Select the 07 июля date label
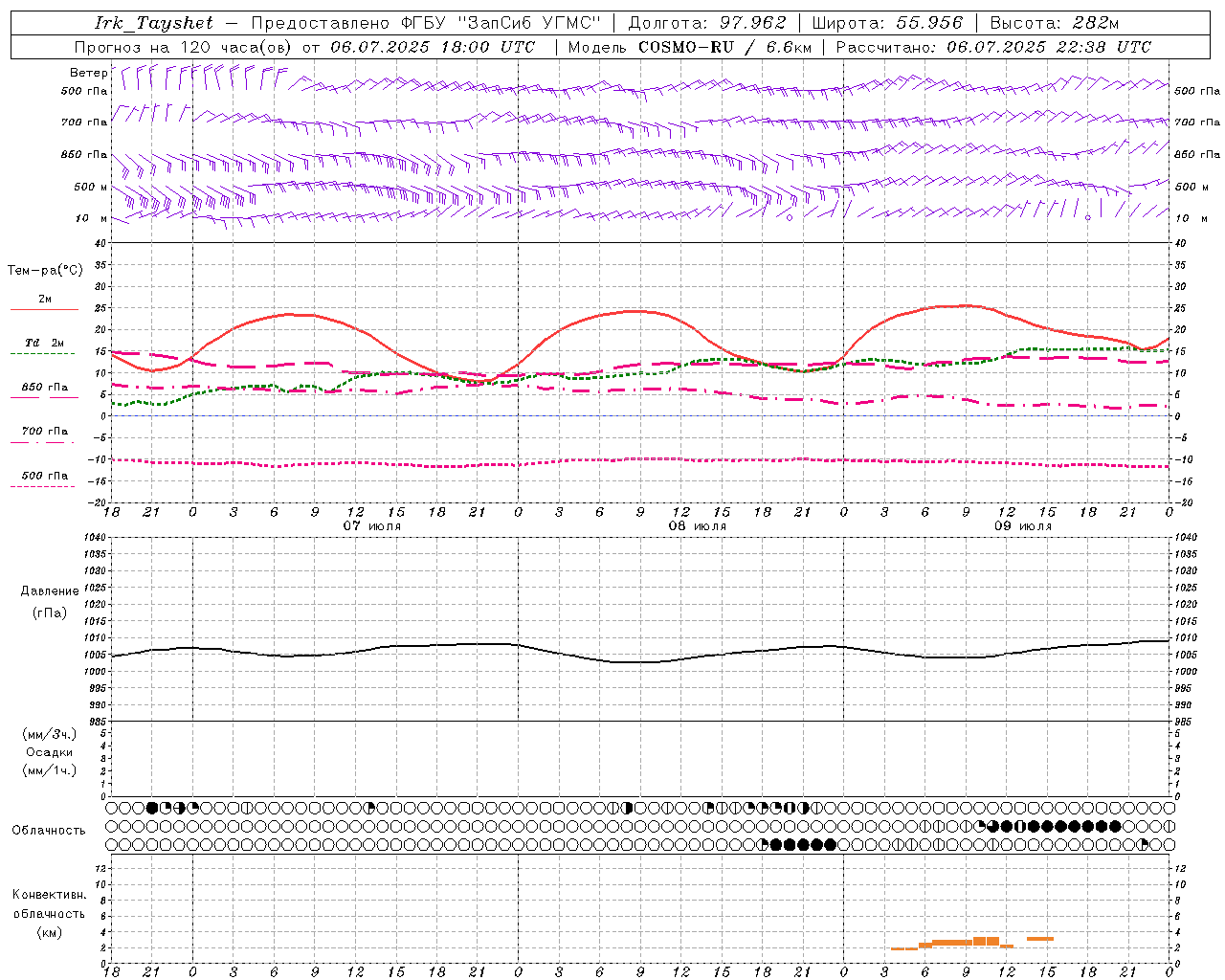 [372, 526]
